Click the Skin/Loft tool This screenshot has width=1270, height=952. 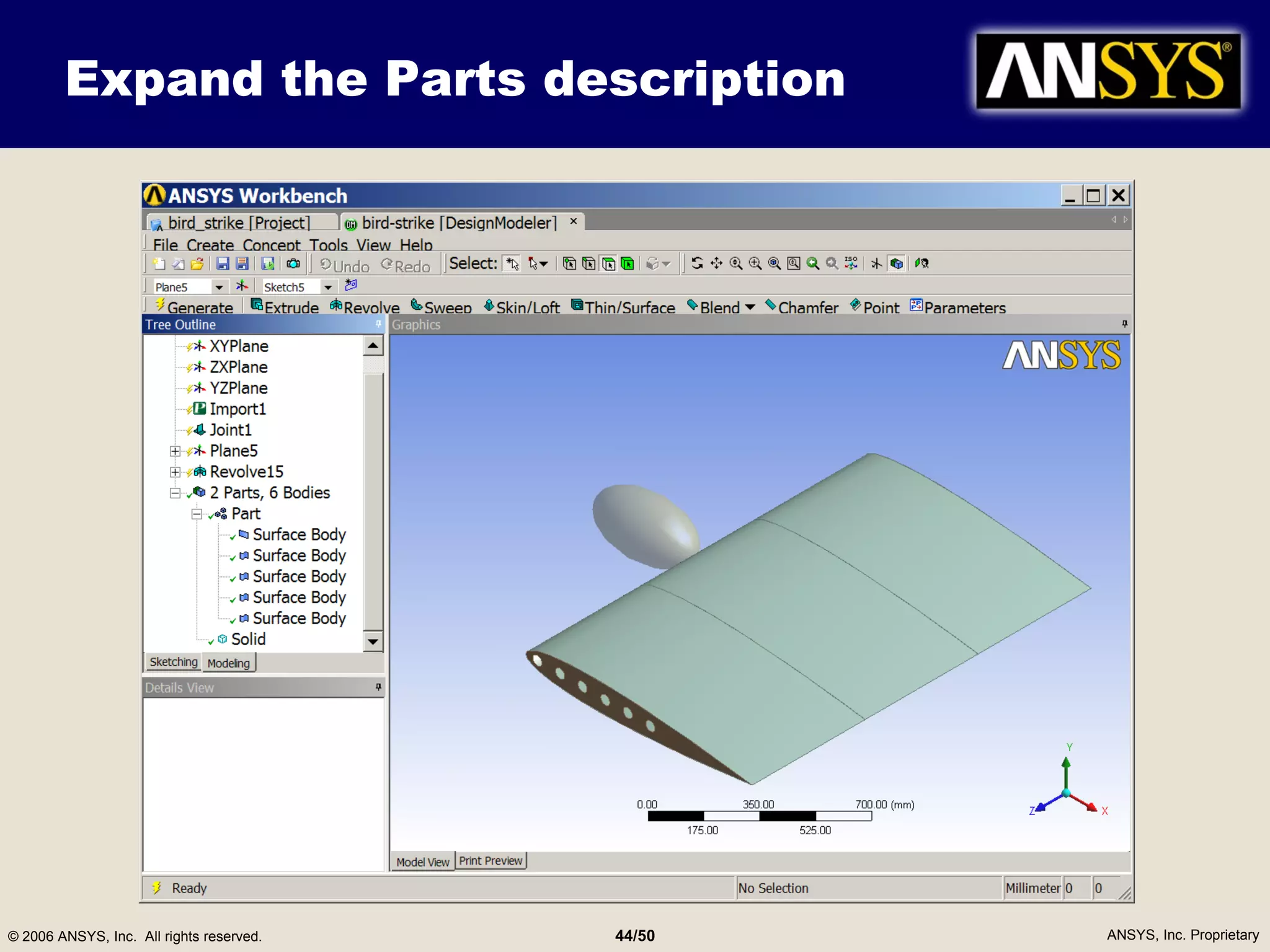point(522,306)
